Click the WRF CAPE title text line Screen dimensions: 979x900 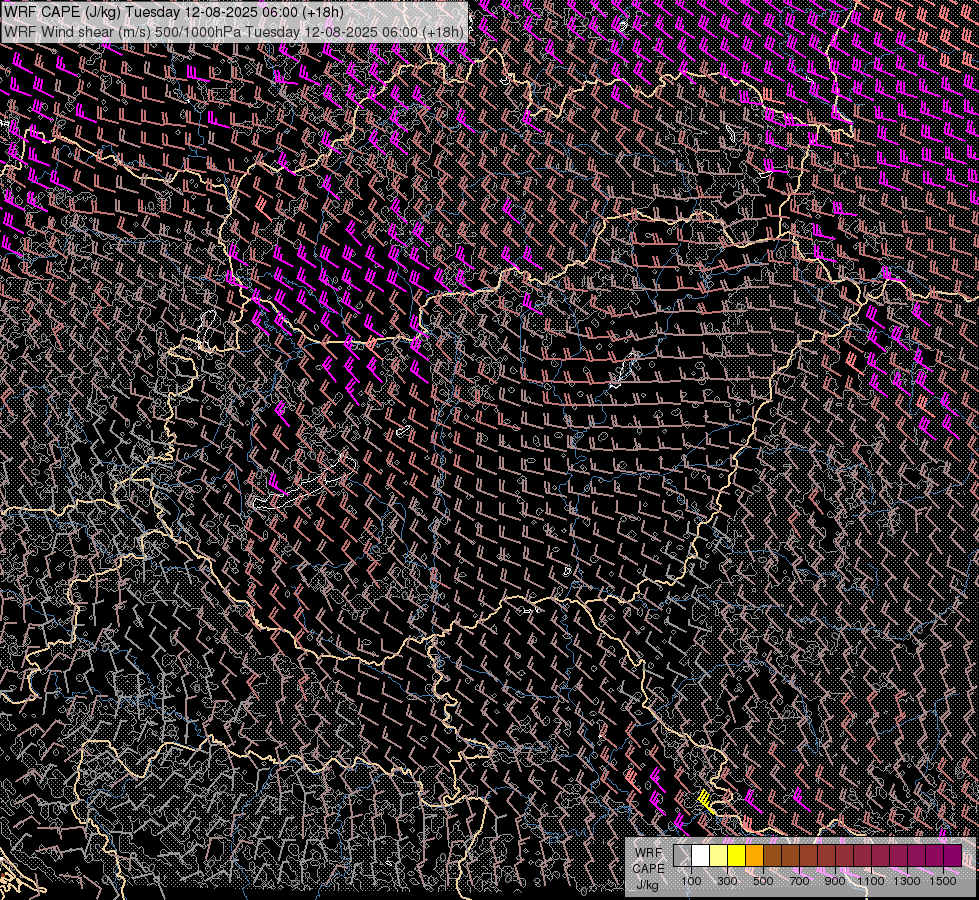click(174, 12)
